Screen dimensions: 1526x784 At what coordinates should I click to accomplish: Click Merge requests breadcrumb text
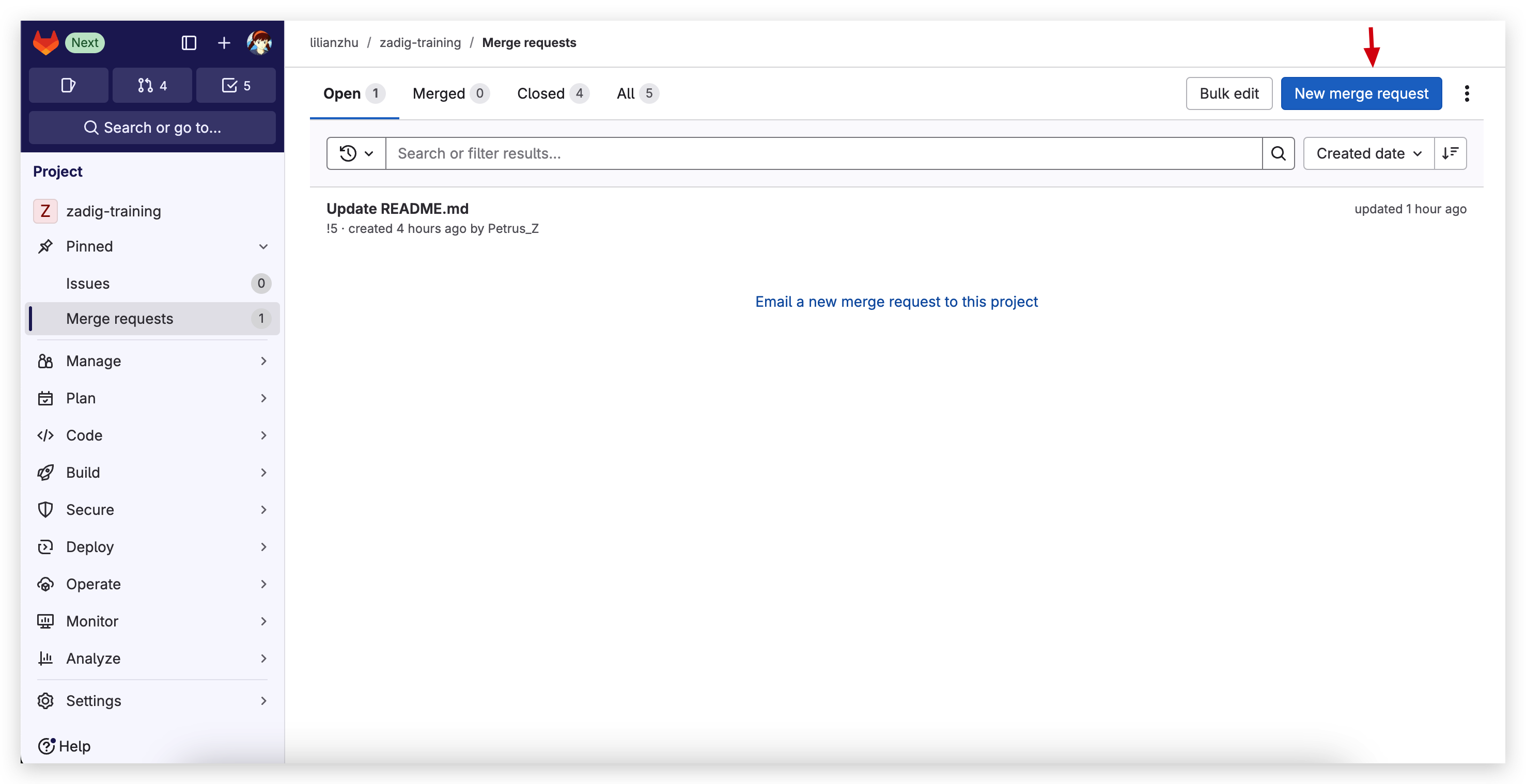pos(529,43)
